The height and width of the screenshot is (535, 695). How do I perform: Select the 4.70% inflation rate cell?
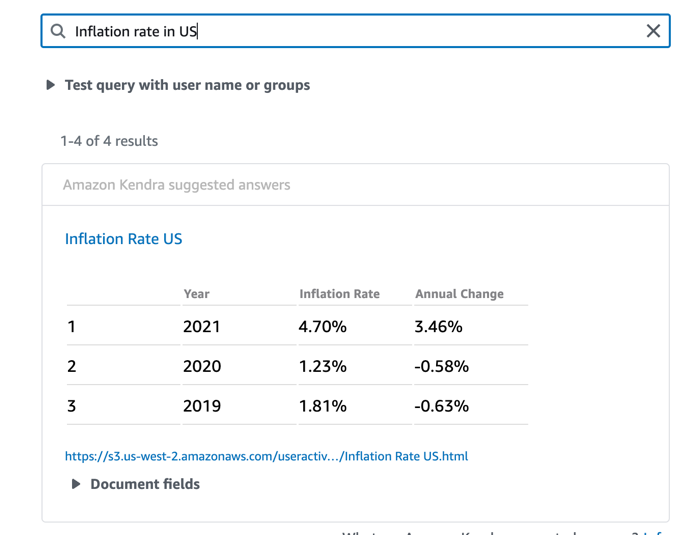coord(322,327)
